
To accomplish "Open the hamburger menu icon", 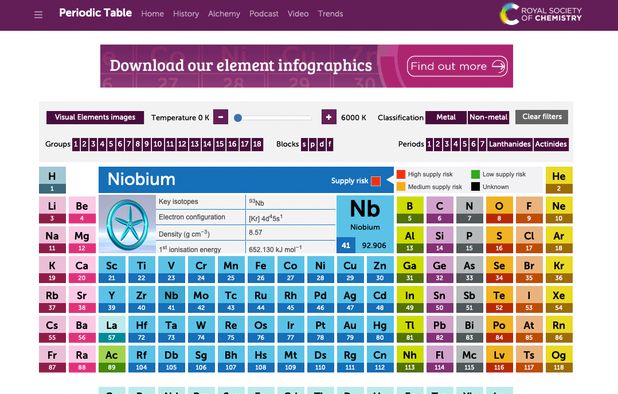I will pos(38,15).
